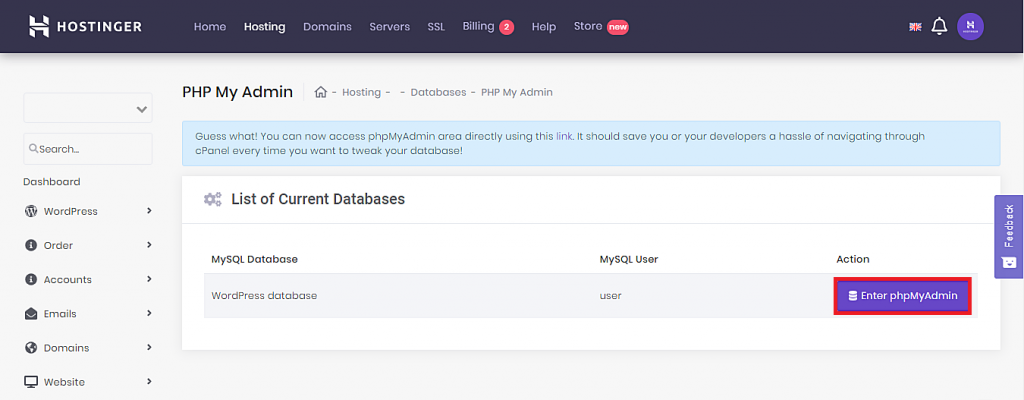
Task: Click the search magnifier icon
Action: [x=33, y=149]
